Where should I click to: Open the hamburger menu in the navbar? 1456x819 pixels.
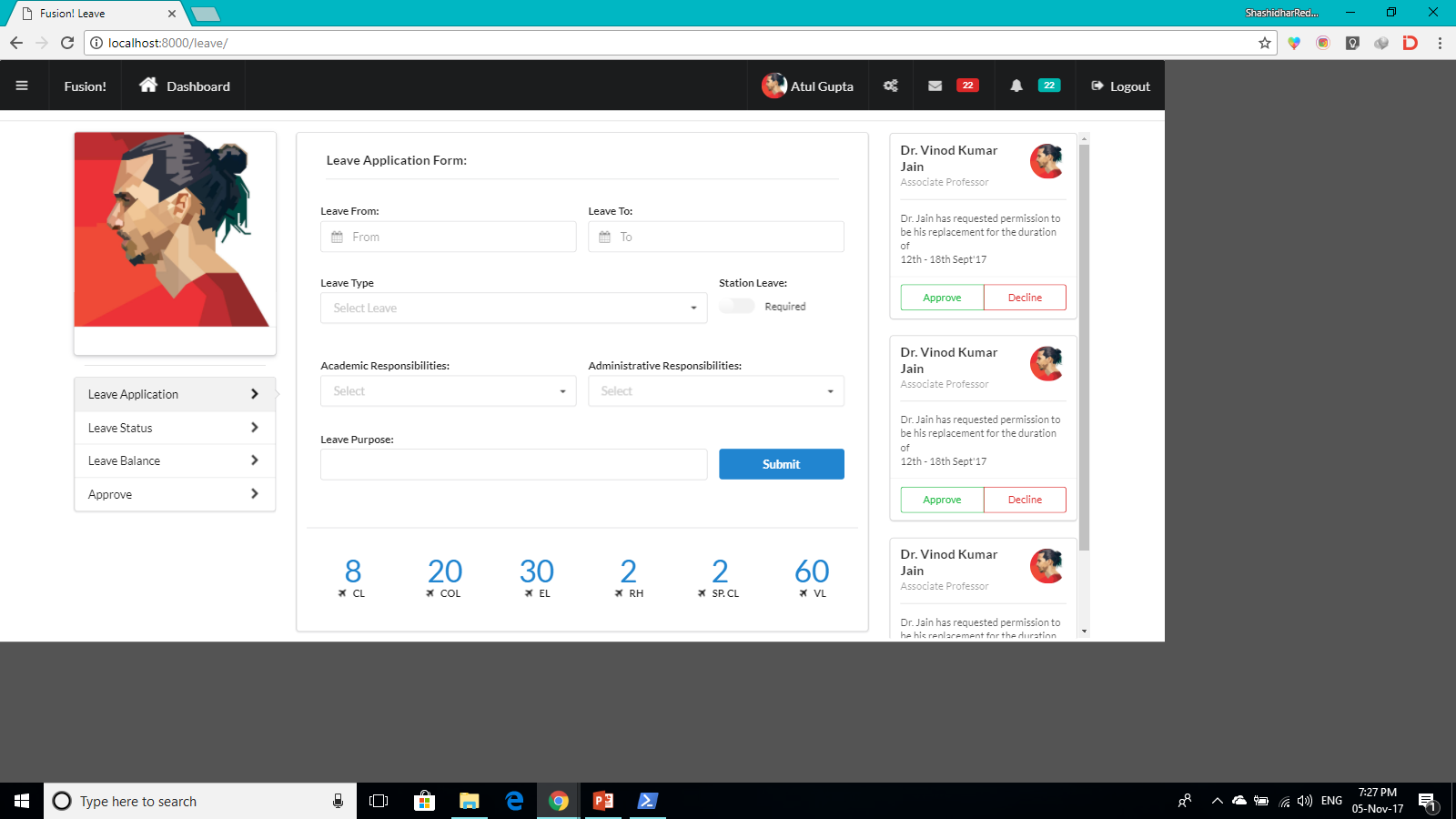click(x=22, y=86)
